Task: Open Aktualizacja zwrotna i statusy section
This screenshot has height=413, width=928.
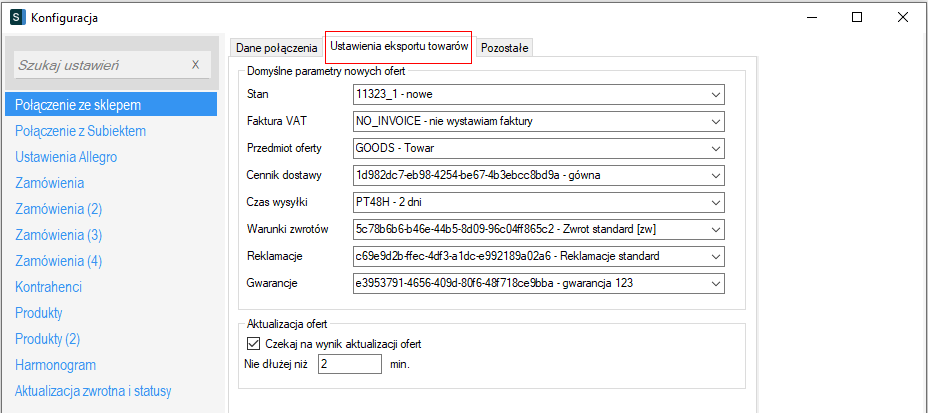Action: (x=100, y=391)
